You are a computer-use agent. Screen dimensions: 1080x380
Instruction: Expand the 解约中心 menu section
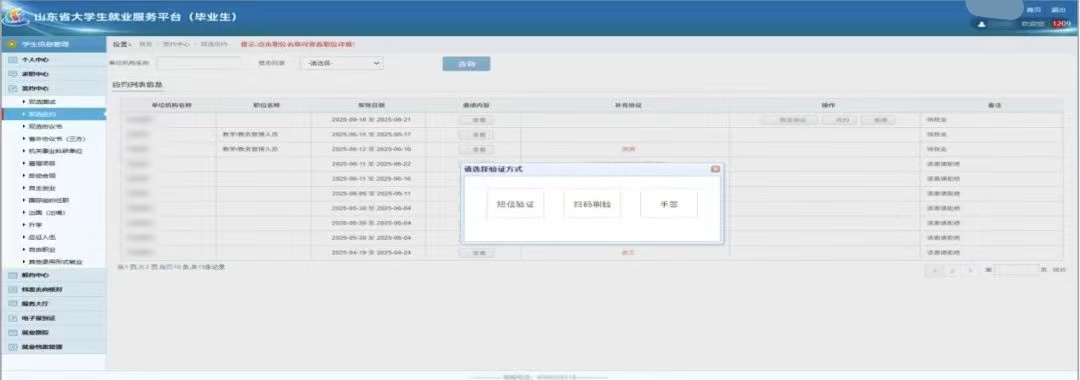(54, 275)
